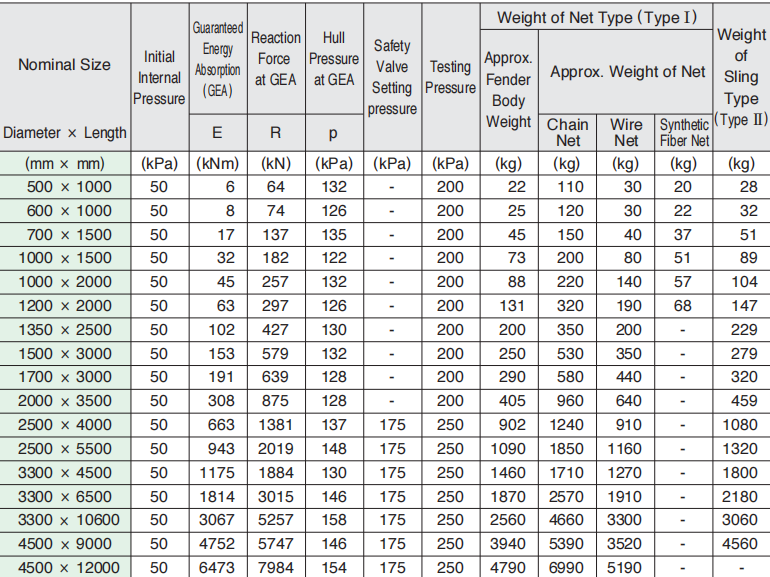
Task: Select the '(kN)' unit cell
Action: [275, 164]
